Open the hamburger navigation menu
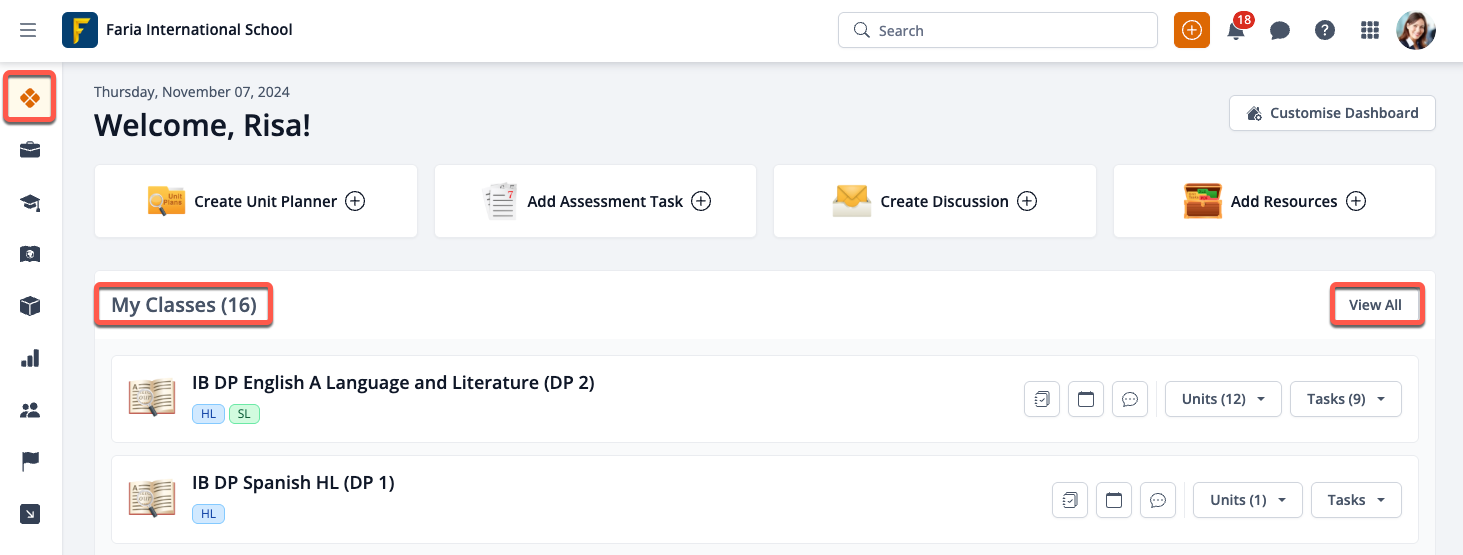Screen dimensions: 1463x555 tap(28, 30)
